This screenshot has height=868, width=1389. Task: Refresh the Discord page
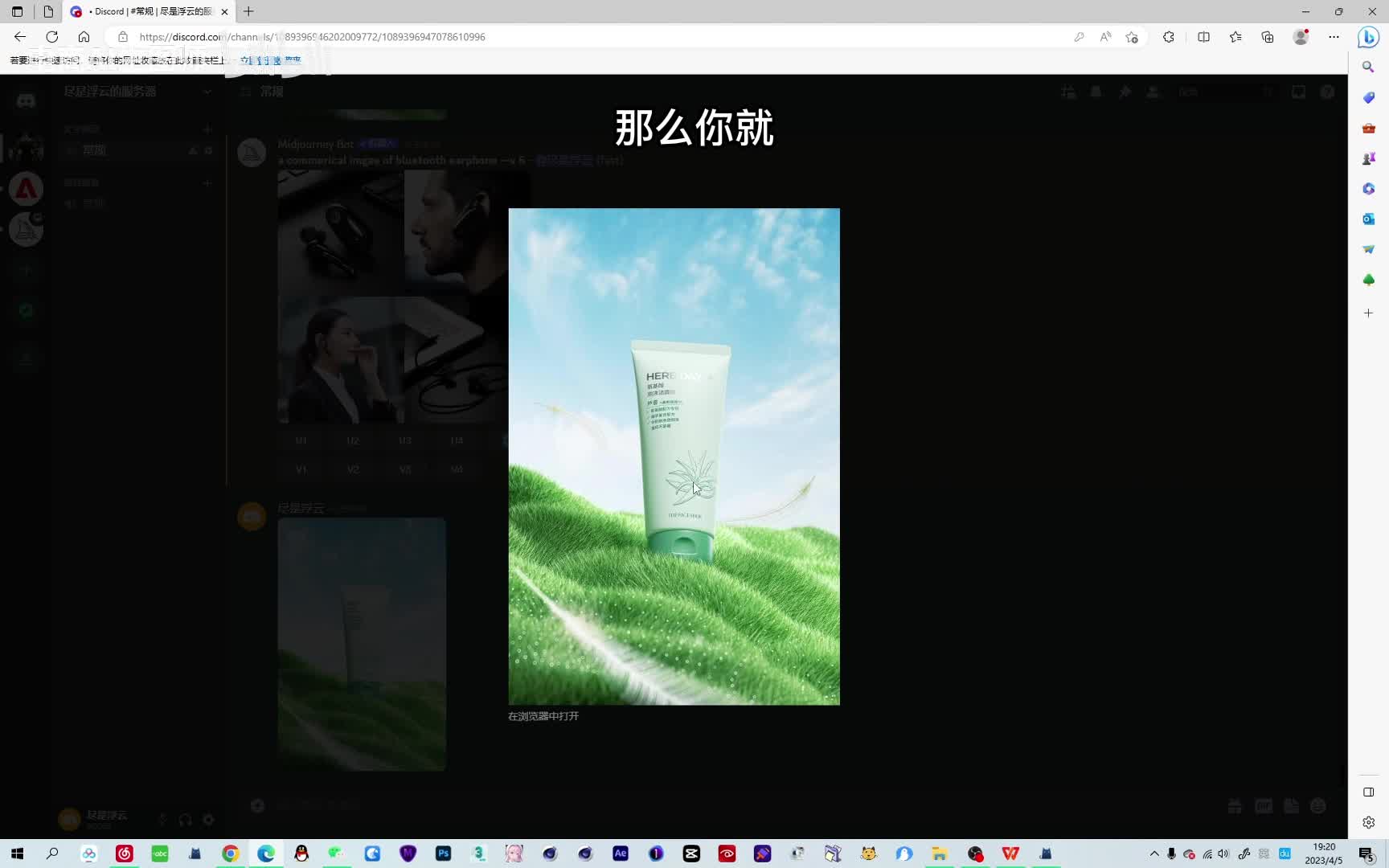point(52,37)
